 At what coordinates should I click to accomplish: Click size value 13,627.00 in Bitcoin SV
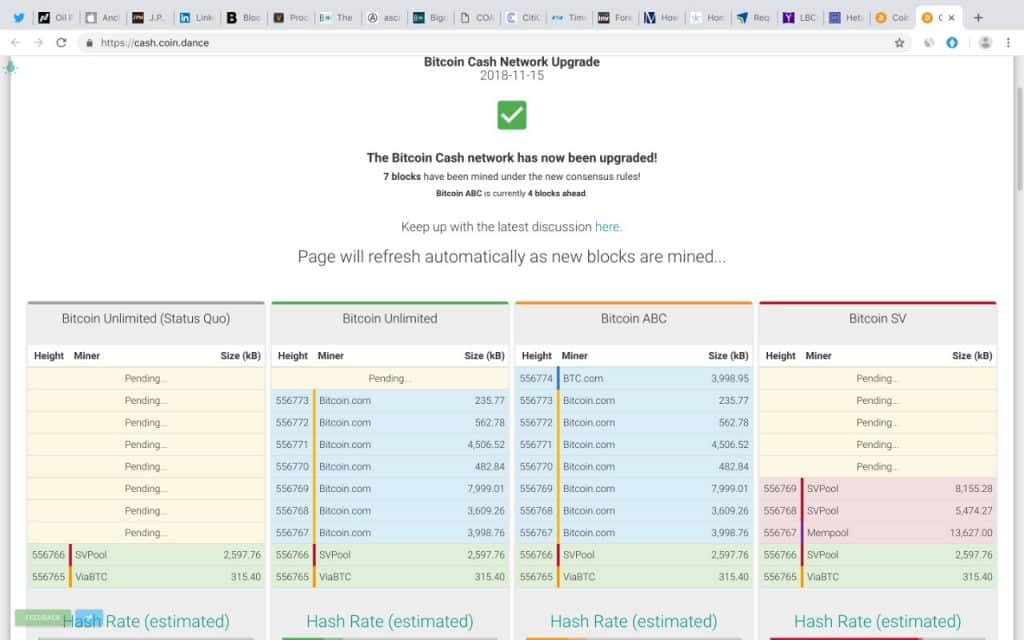tap(970, 533)
